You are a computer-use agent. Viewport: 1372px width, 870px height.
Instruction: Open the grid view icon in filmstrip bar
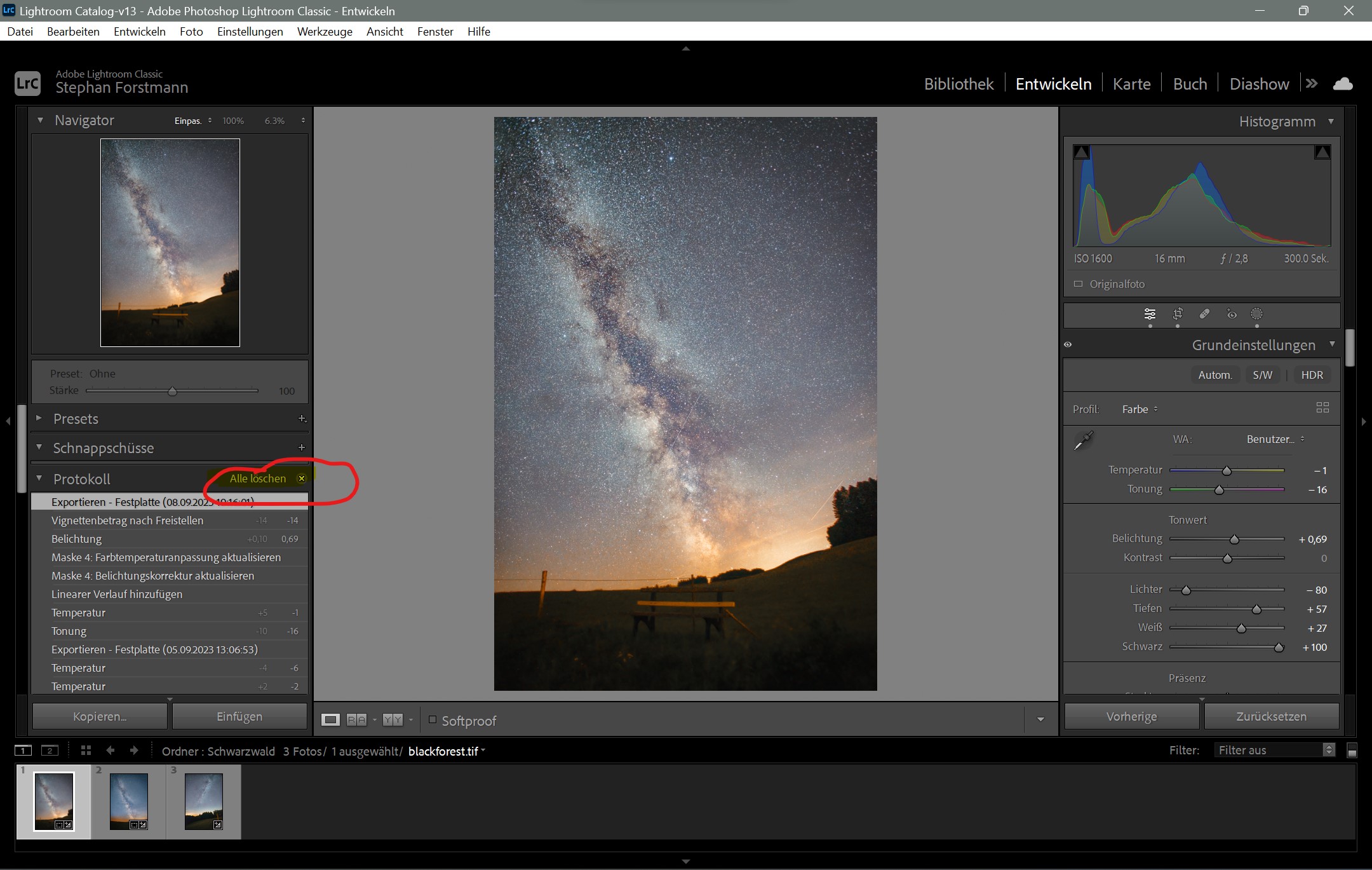pos(86,751)
